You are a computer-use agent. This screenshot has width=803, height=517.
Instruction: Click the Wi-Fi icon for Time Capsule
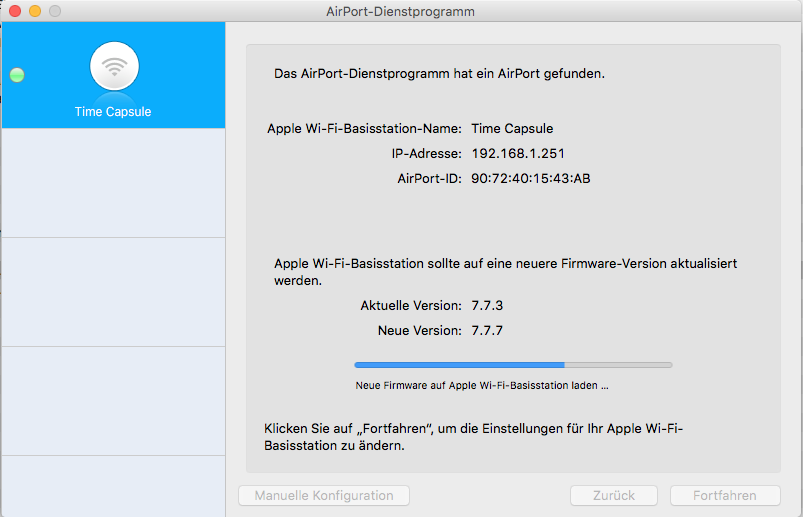(x=114, y=66)
